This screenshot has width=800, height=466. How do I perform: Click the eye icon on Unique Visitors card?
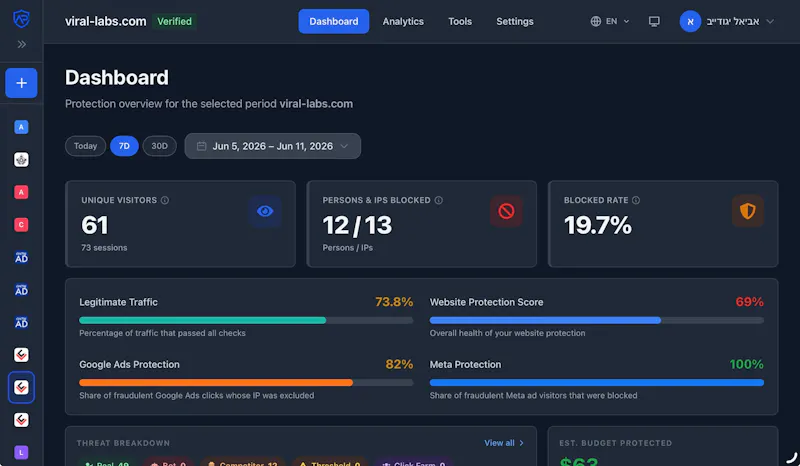[265, 211]
